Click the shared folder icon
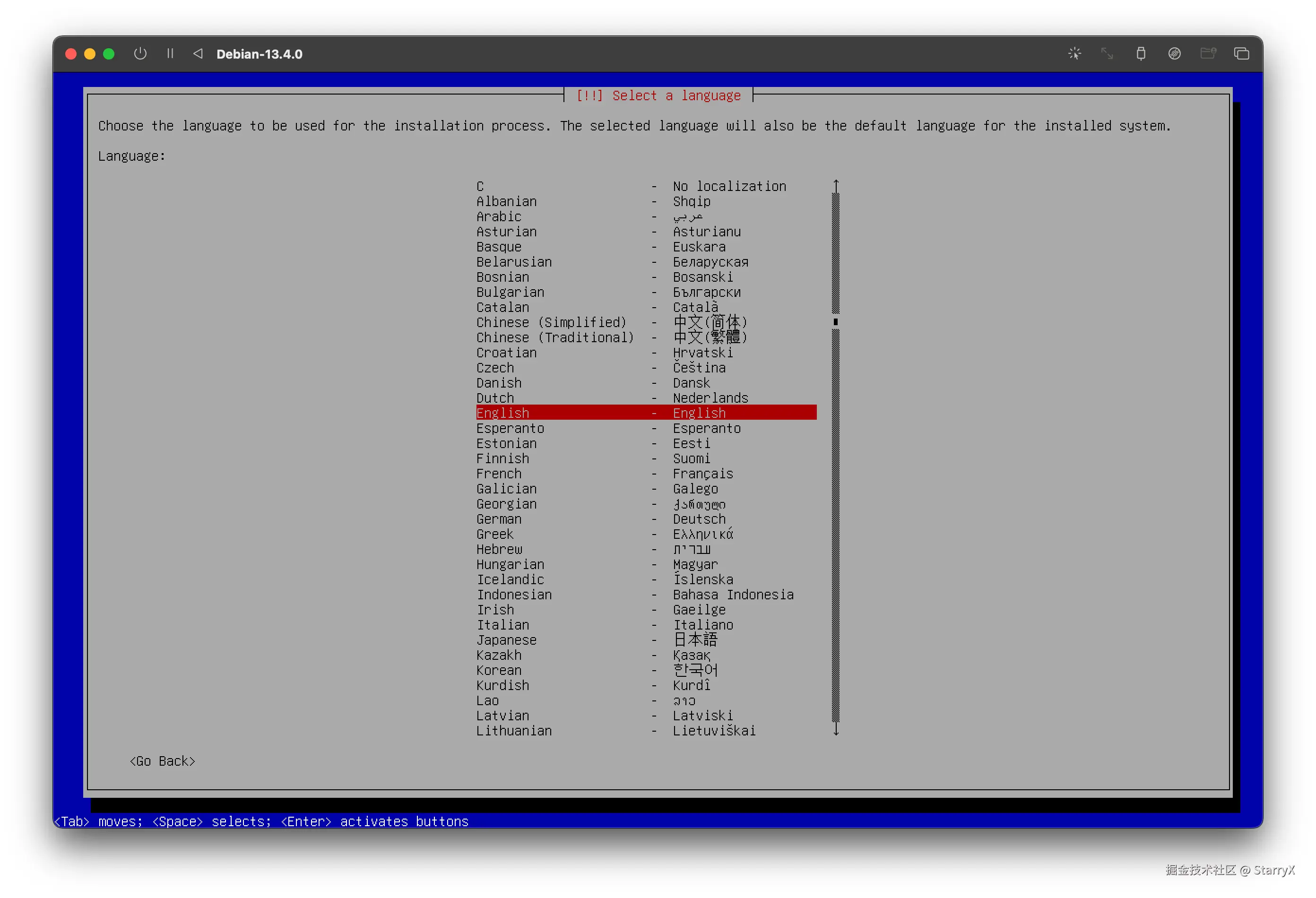1316x898 pixels. pyautogui.click(x=1208, y=54)
